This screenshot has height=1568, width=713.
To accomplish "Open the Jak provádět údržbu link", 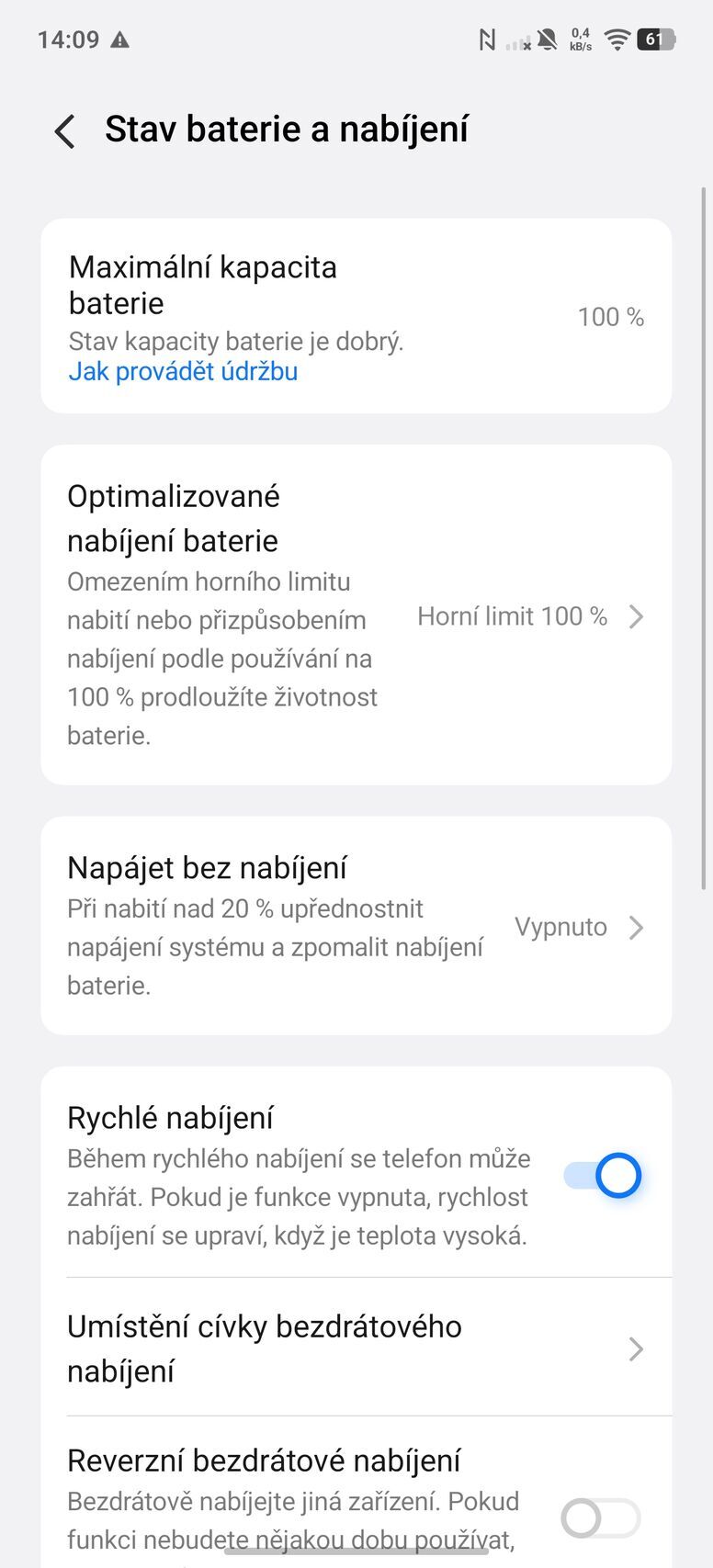I will (183, 371).
